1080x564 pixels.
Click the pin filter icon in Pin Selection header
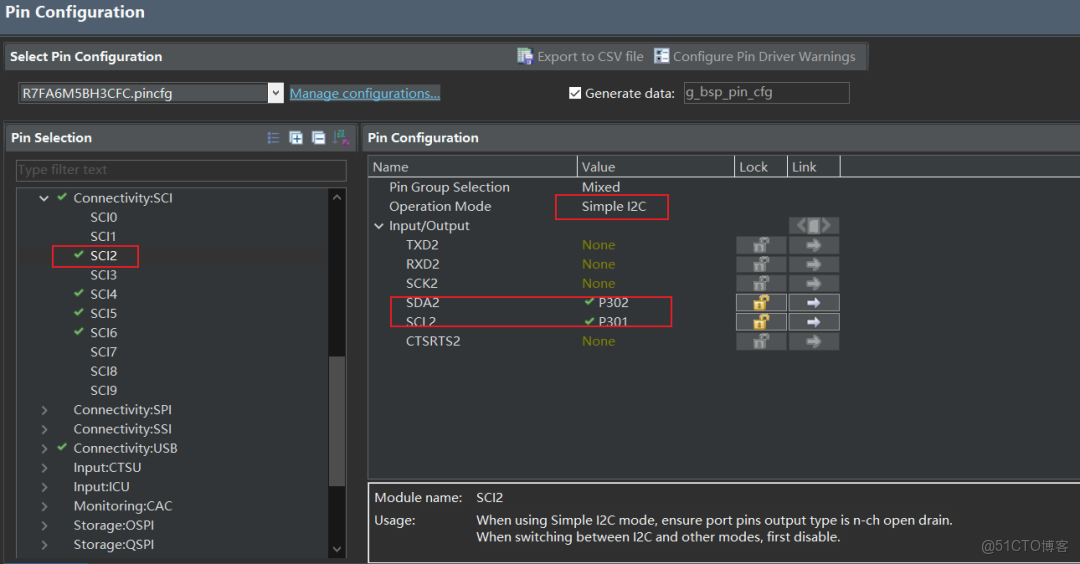[341, 138]
